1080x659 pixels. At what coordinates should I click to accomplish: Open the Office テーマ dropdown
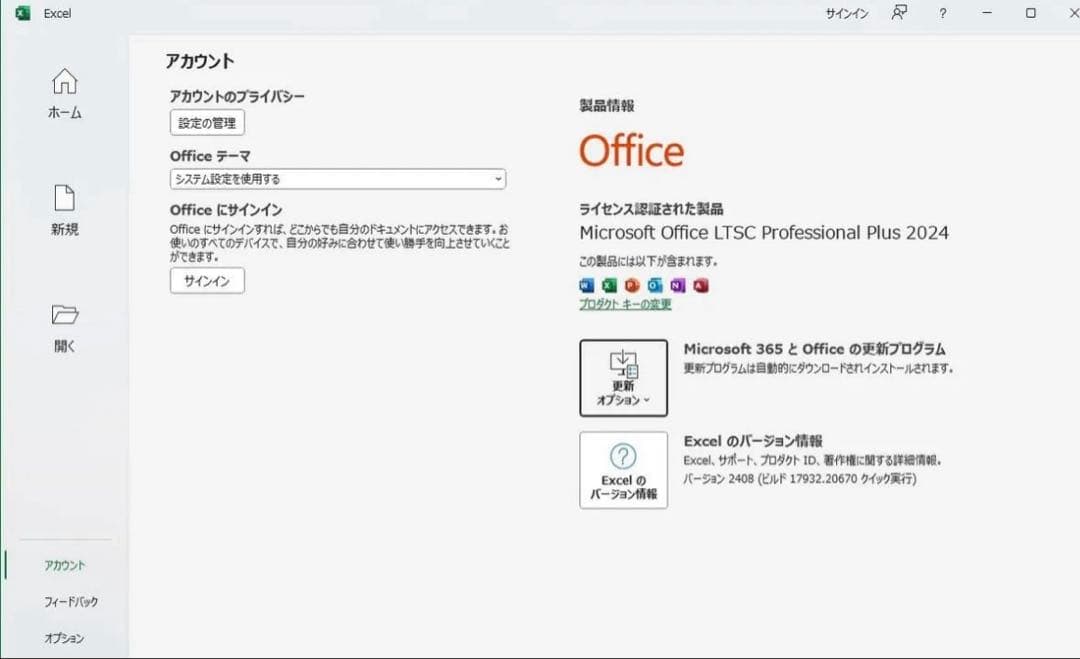[338, 179]
